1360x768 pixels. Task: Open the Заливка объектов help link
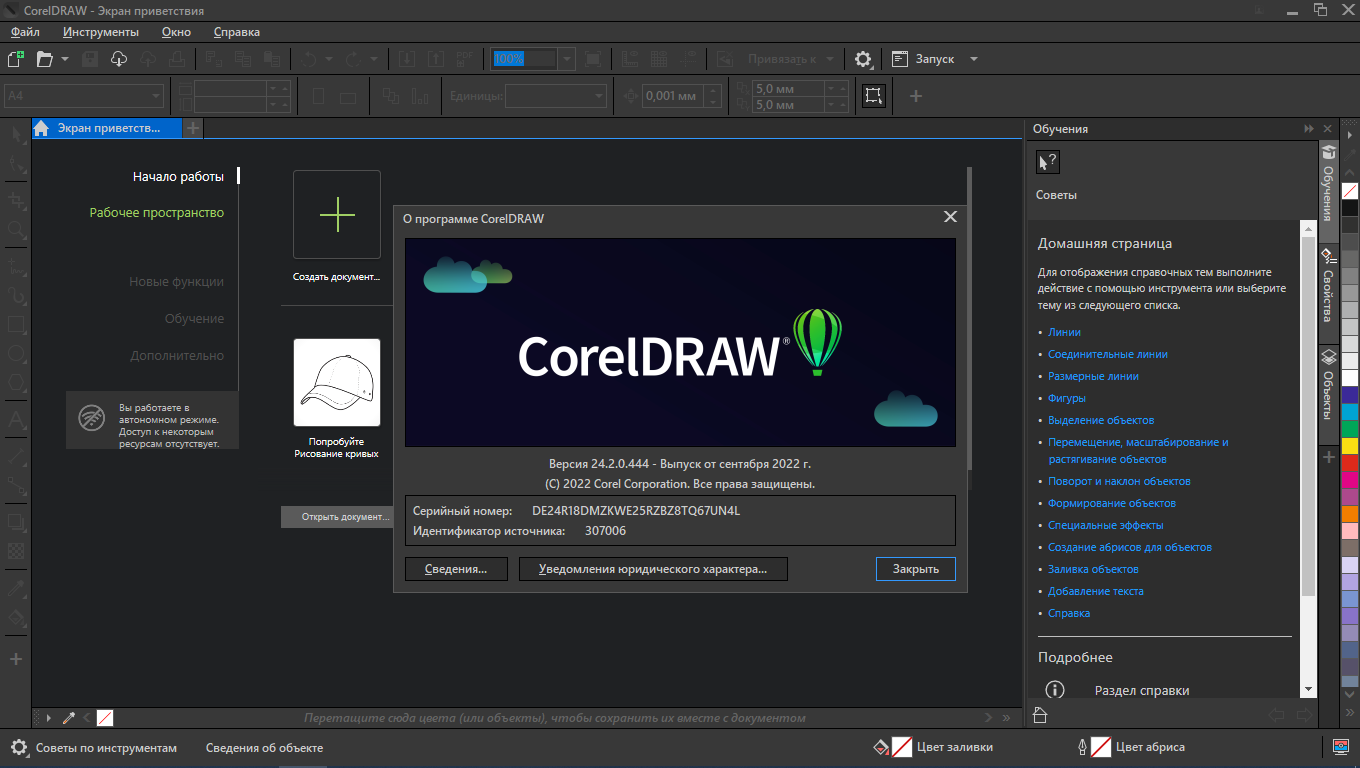pos(1093,569)
